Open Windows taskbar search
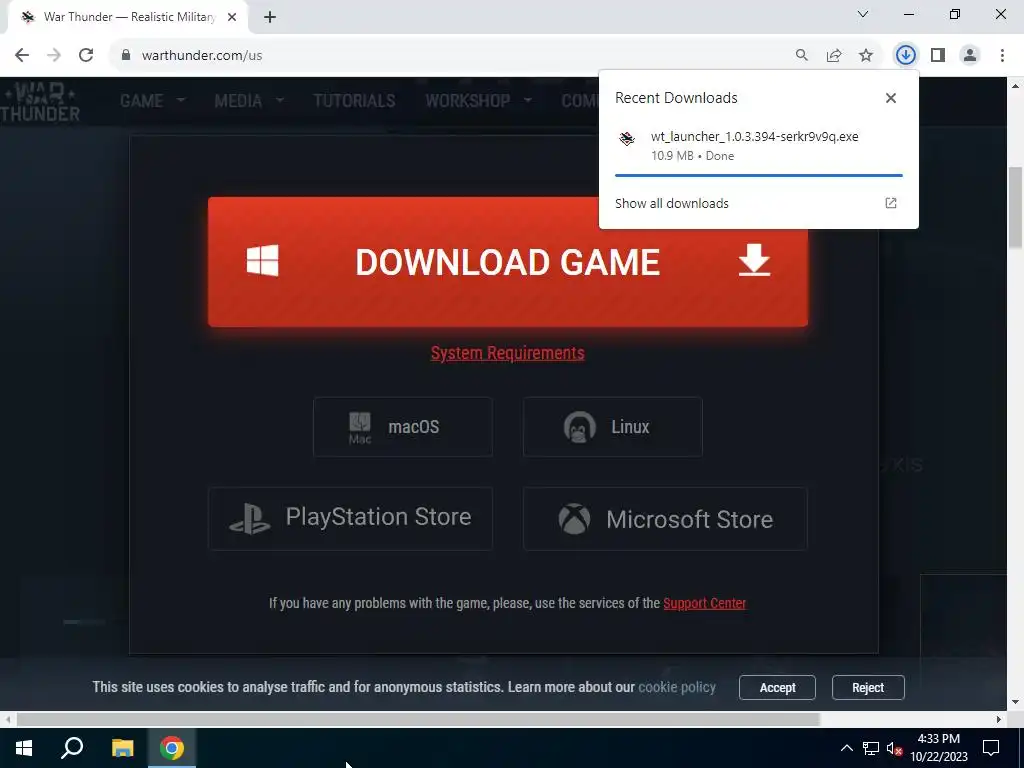The image size is (1024, 768). point(72,748)
